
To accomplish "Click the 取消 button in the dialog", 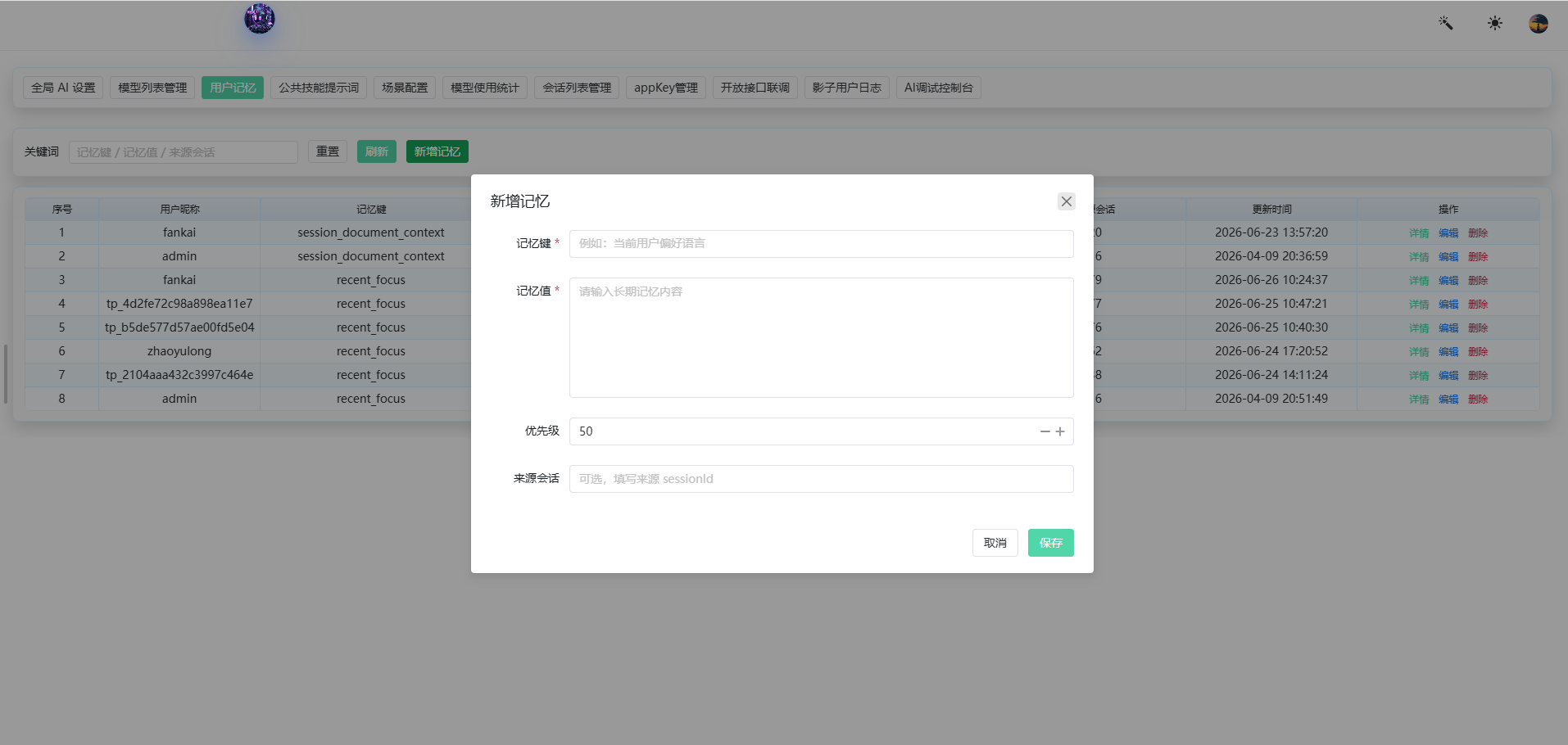I will click(995, 543).
